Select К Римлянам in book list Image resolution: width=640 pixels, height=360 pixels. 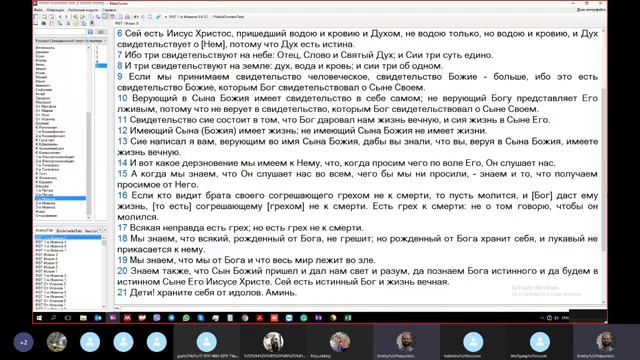point(46,127)
